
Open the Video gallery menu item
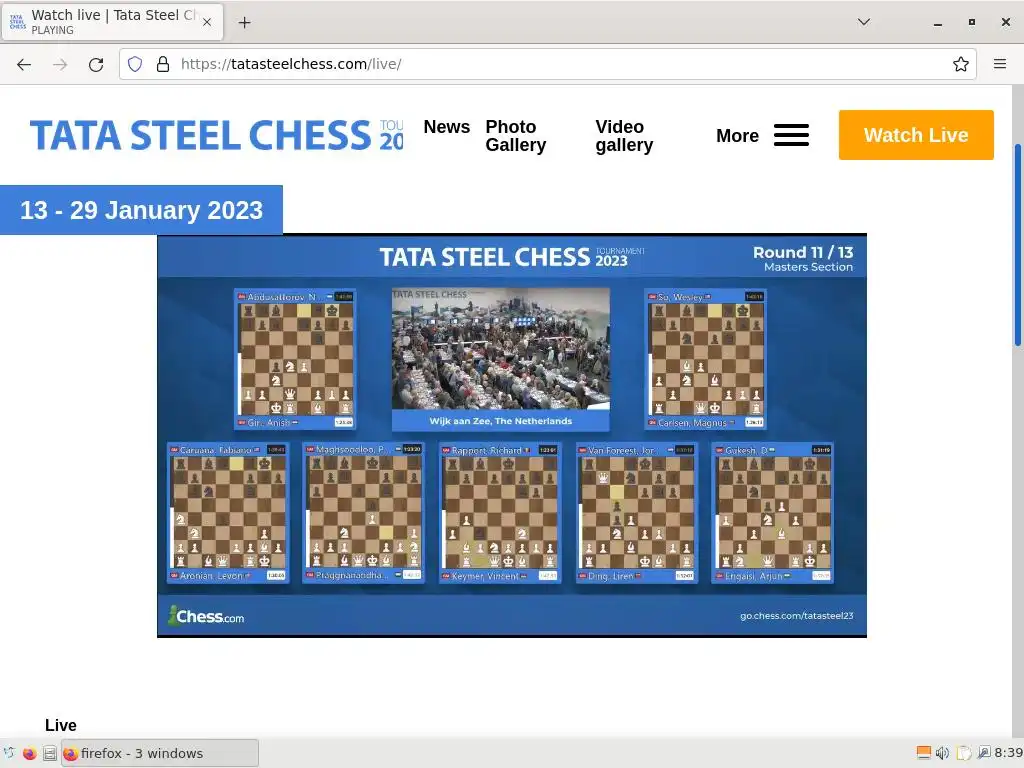[x=624, y=136]
